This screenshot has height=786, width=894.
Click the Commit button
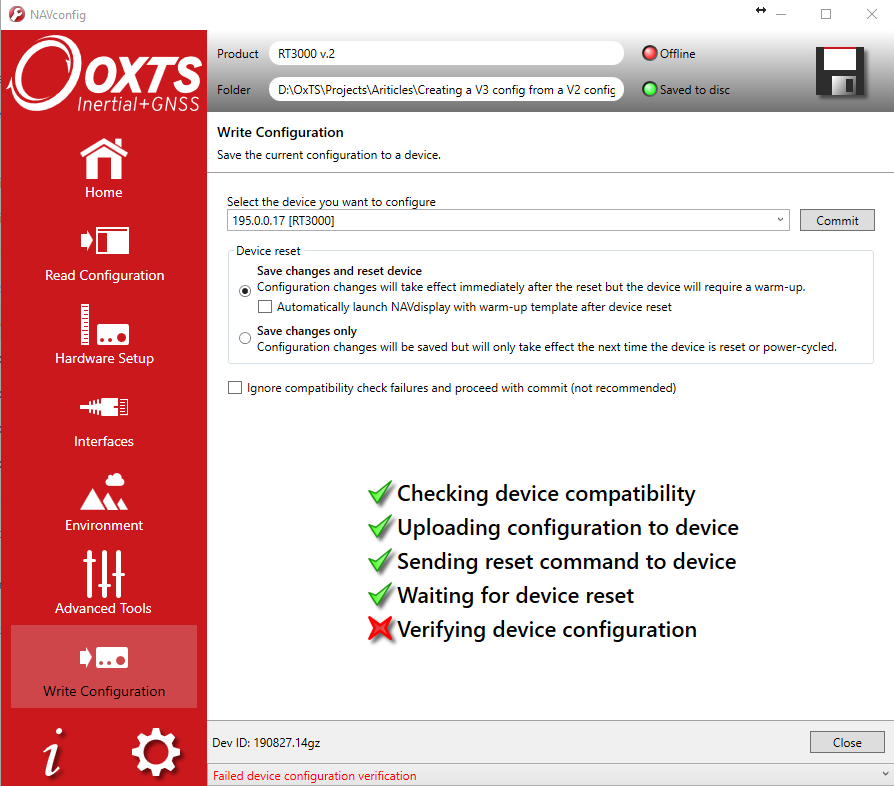coord(837,220)
